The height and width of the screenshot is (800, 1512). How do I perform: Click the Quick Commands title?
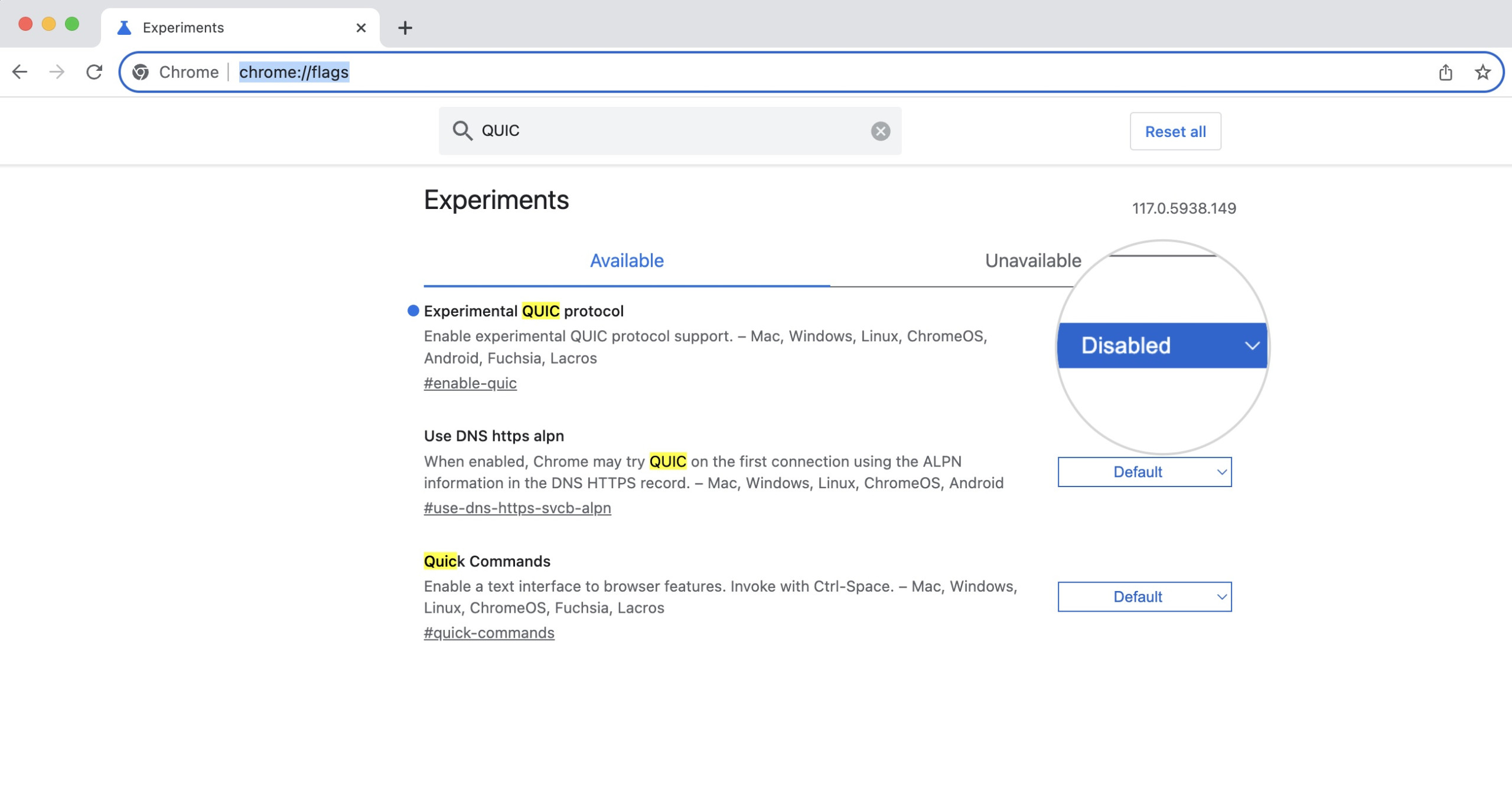[487, 561]
